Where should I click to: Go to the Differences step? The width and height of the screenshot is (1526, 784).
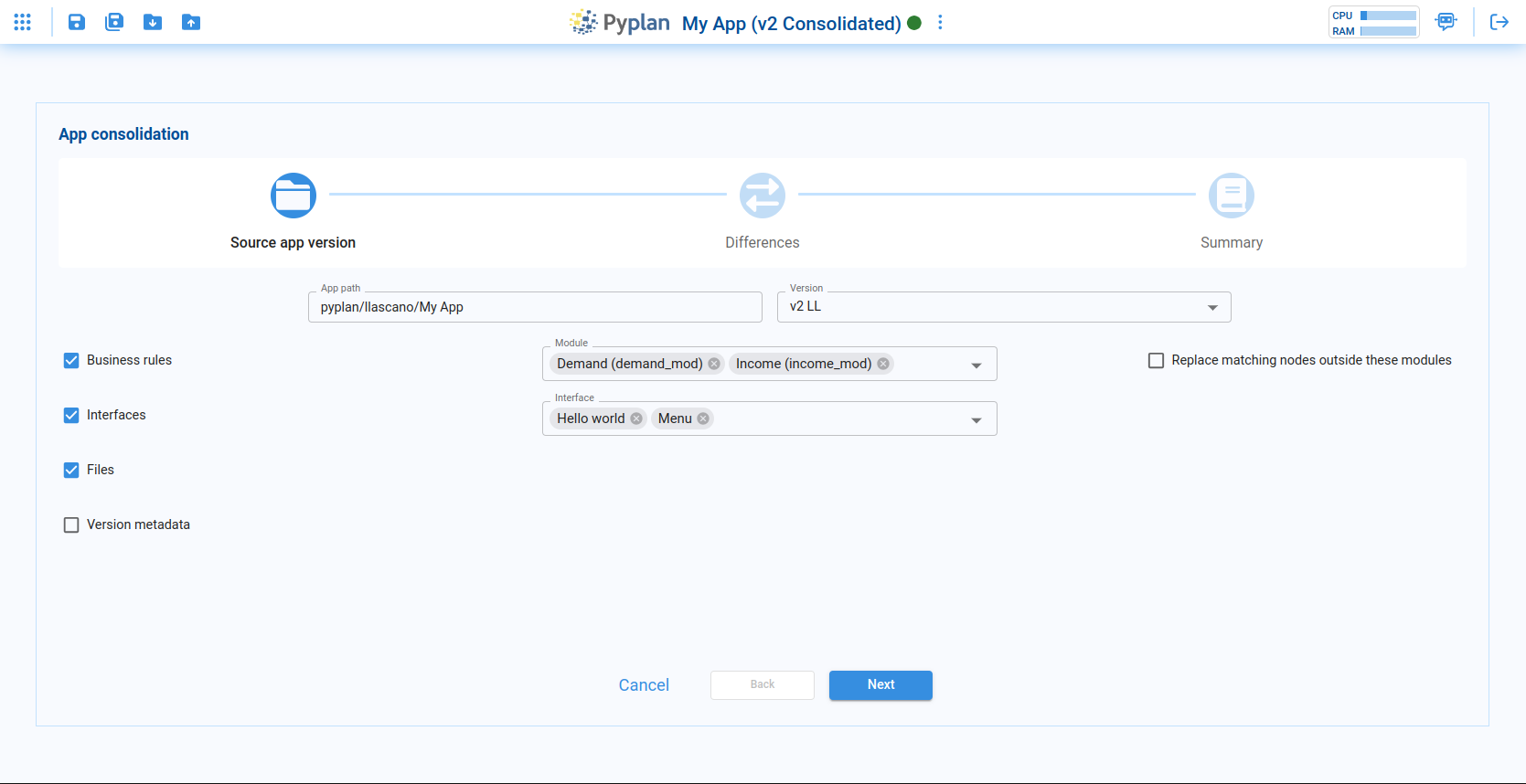click(x=762, y=196)
